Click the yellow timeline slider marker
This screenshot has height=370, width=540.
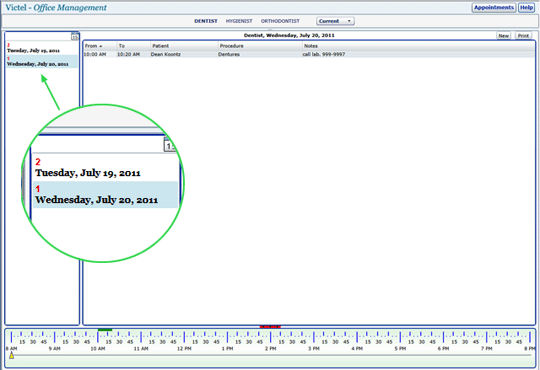coord(11,355)
